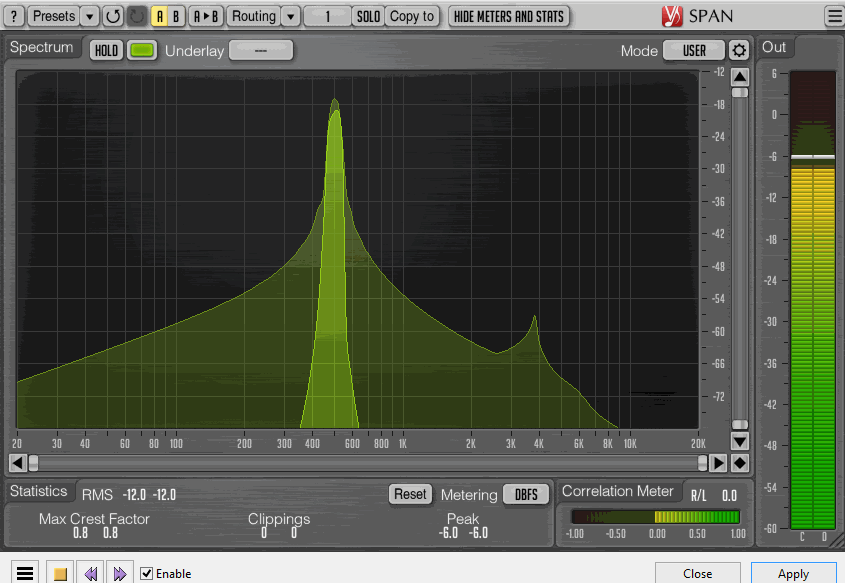845x583 pixels.
Task: Click the horizontal frequency scrollbar track
Action: (x=368, y=463)
